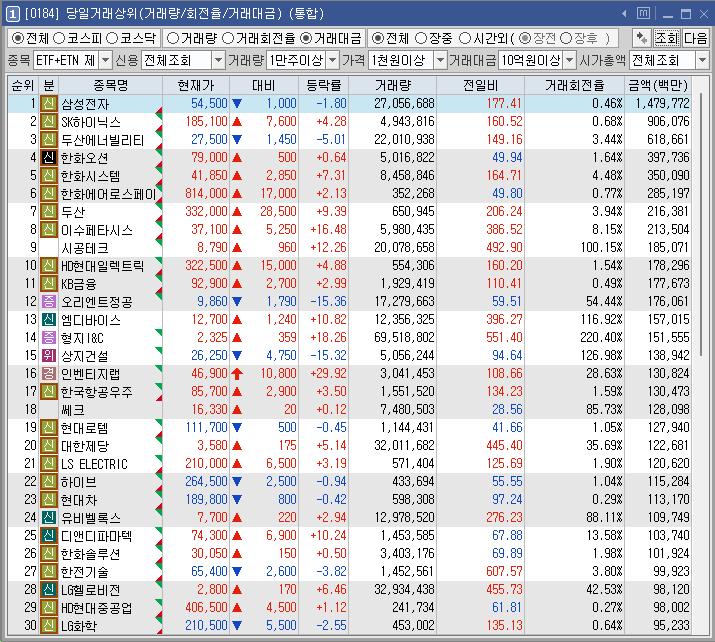Click the 신 icon for 한화시스템
The width and height of the screenshot is (715, 642).
click(x=49, y=176)
